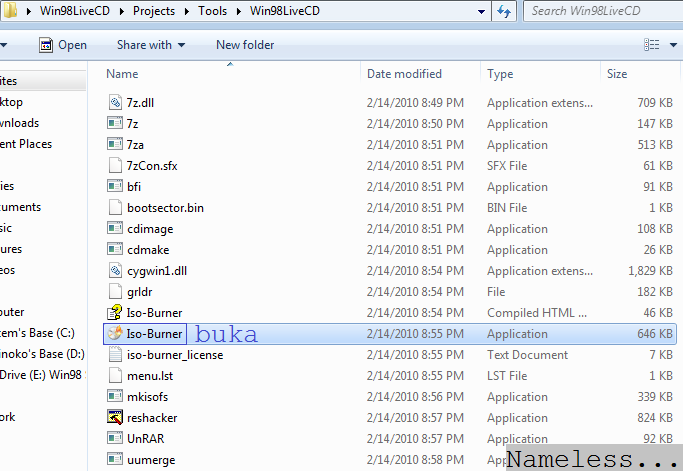Click the UnRAR application icon
This screenshot has width=683, height=471.
pyautogui.click(x=115, y=438)
